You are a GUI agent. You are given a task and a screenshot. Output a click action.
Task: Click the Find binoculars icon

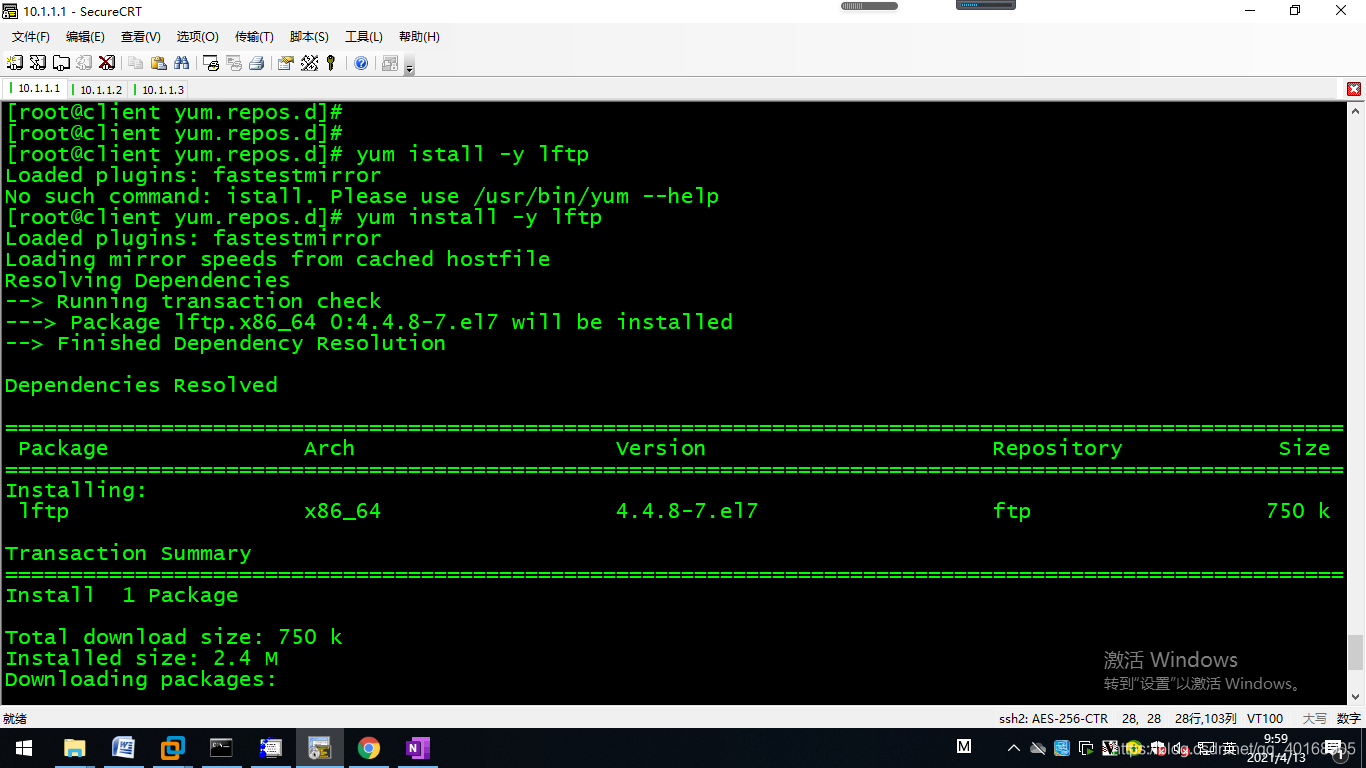click(x=181, y=63)
